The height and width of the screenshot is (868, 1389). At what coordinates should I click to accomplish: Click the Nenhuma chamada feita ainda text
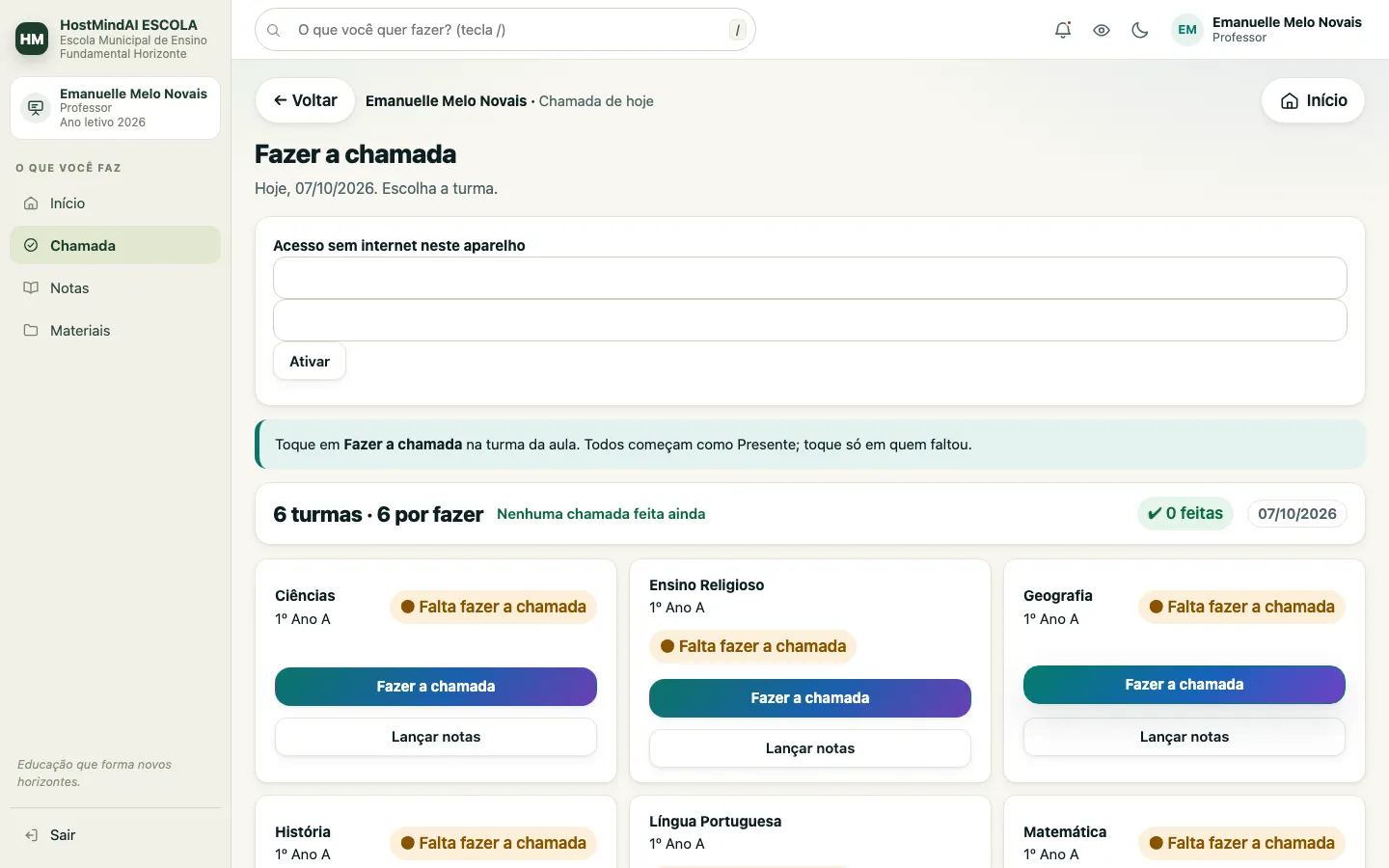[601, 514]
